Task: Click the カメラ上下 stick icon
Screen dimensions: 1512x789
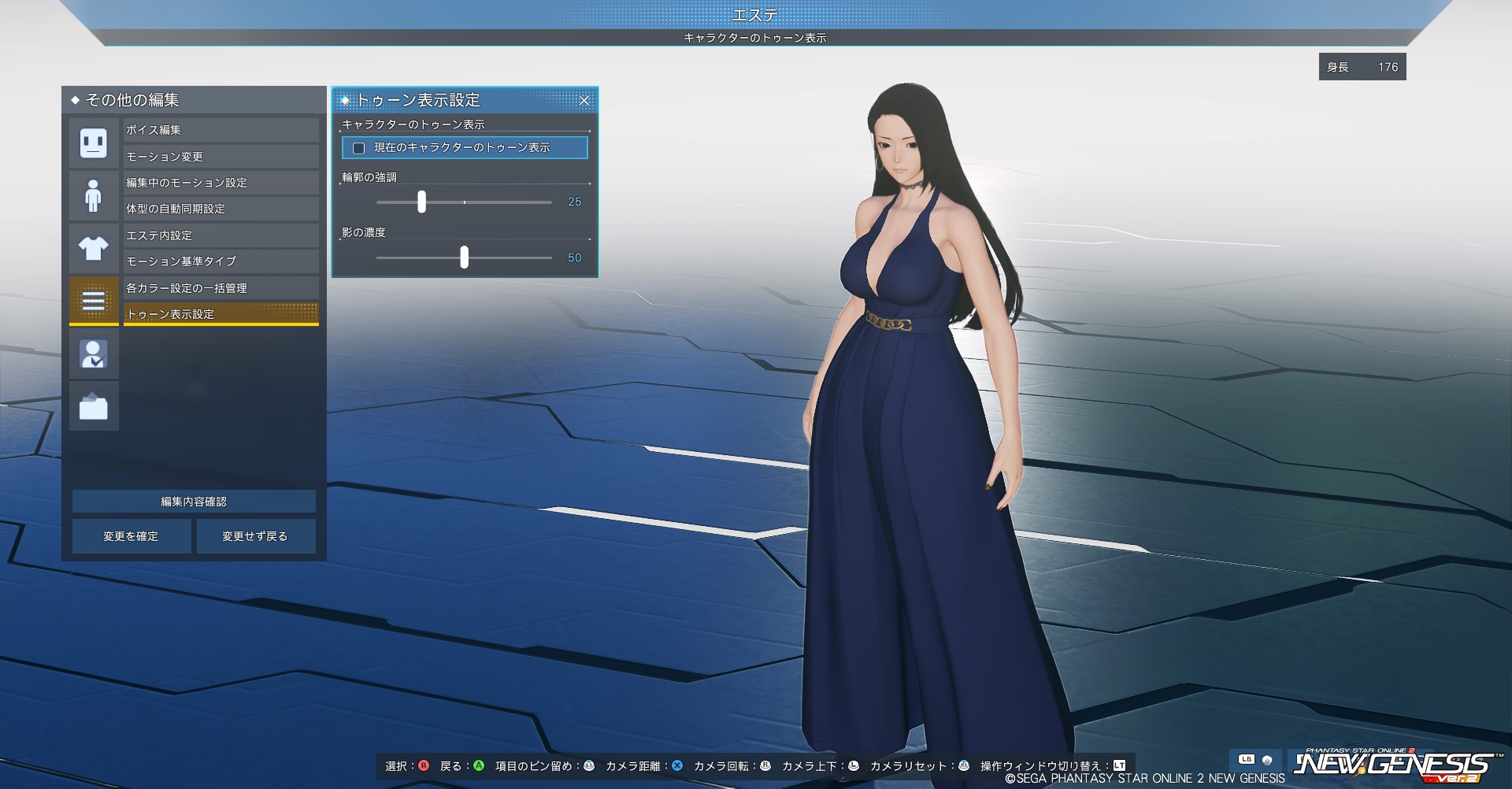Action: pos(854,765)
